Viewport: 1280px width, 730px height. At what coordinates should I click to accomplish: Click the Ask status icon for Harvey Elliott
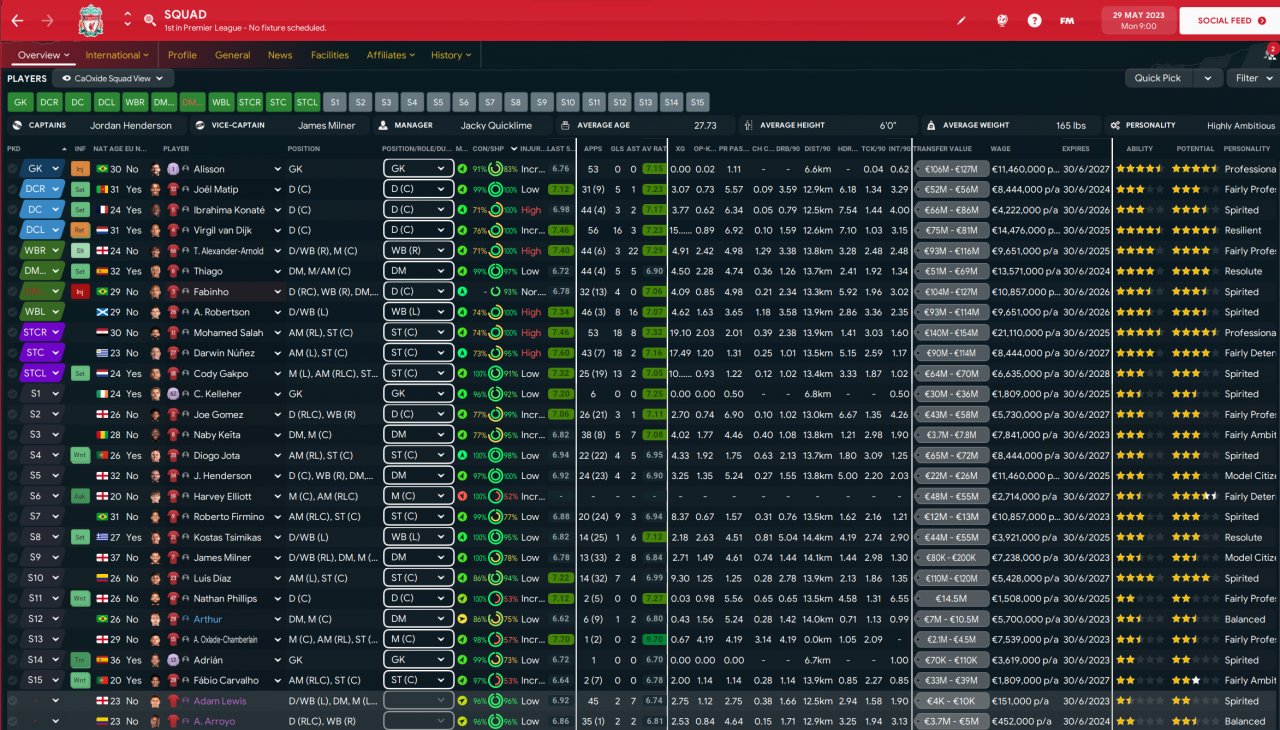tap(80, 496)
